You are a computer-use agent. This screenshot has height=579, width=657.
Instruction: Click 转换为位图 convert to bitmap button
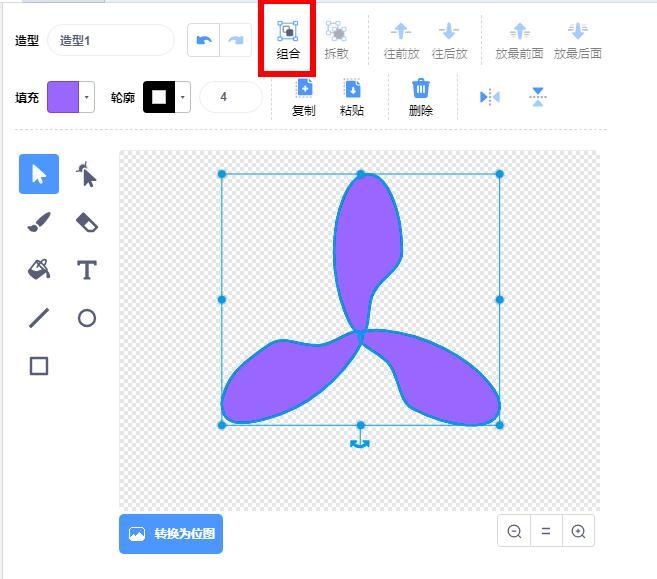point(171,534)
